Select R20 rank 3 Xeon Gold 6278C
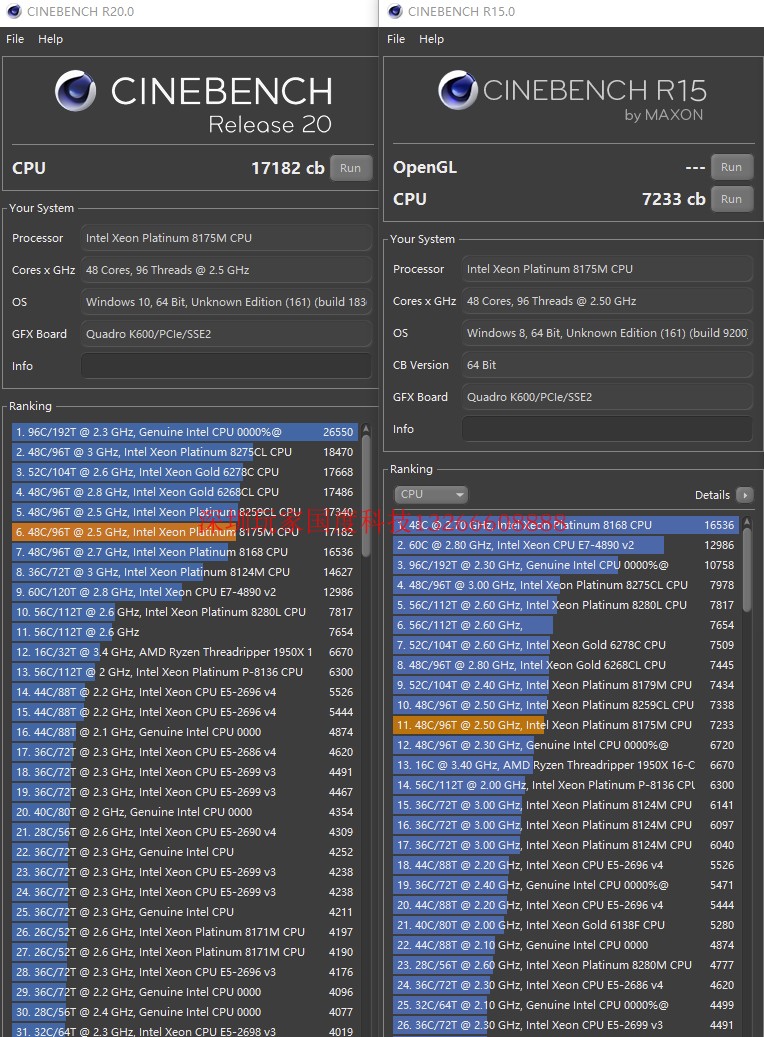This screenshot has height=1037, width=764. pos(185,472)
